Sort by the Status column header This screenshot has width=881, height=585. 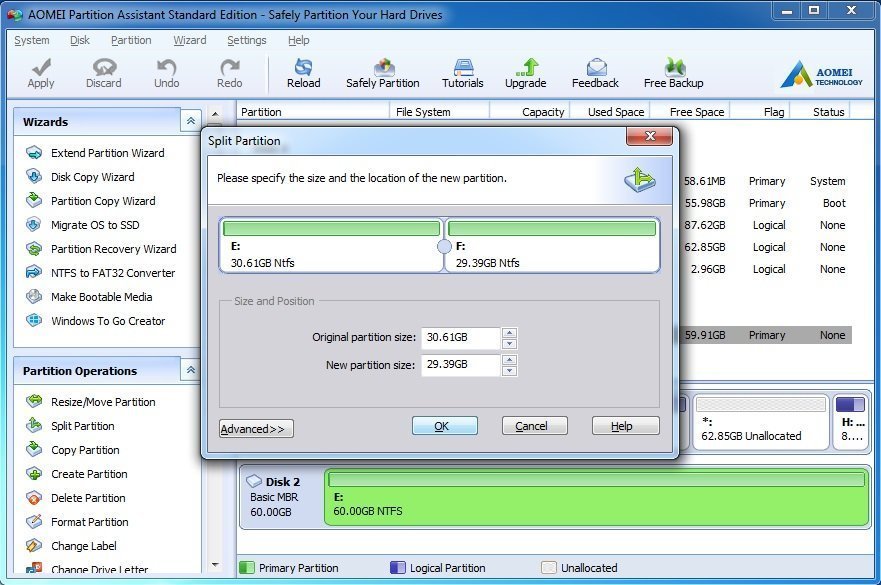click(821, 112)
